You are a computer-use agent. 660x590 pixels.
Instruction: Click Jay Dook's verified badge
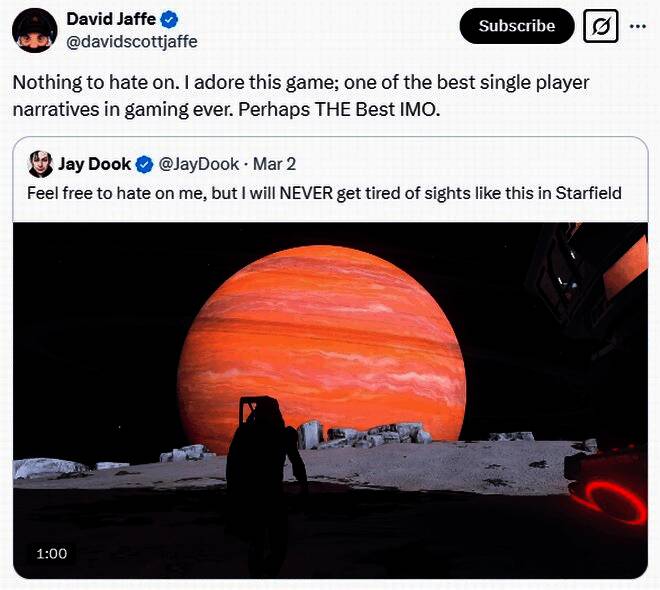point(144,165)
